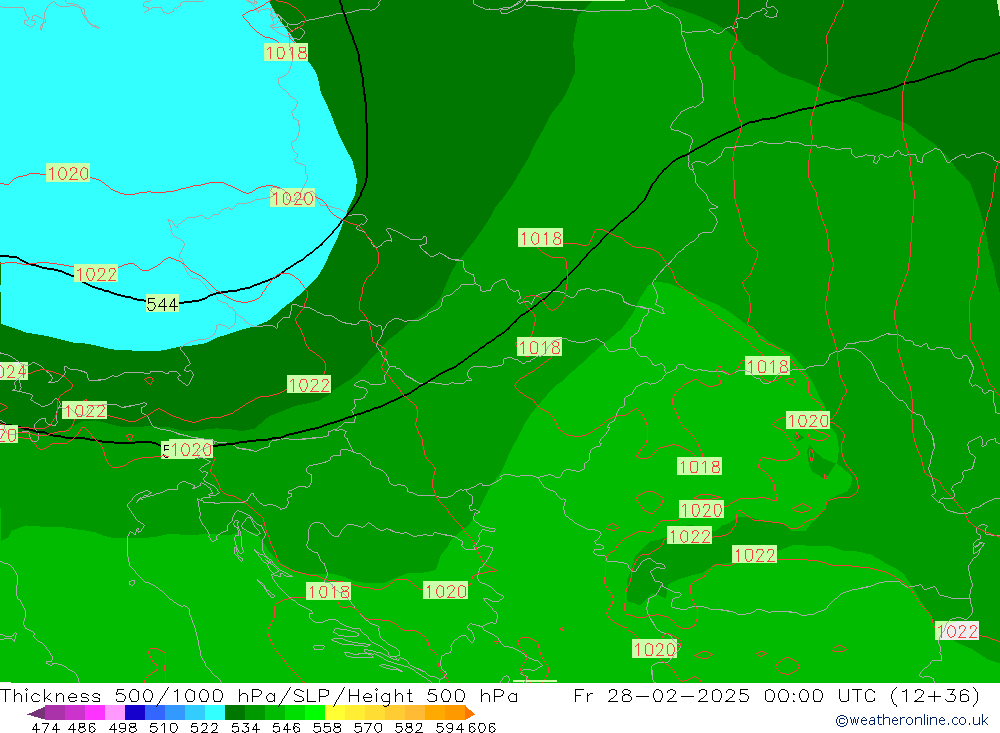Click the 474 value in thickness legend

pyautogui.click(x=46, y=727)
